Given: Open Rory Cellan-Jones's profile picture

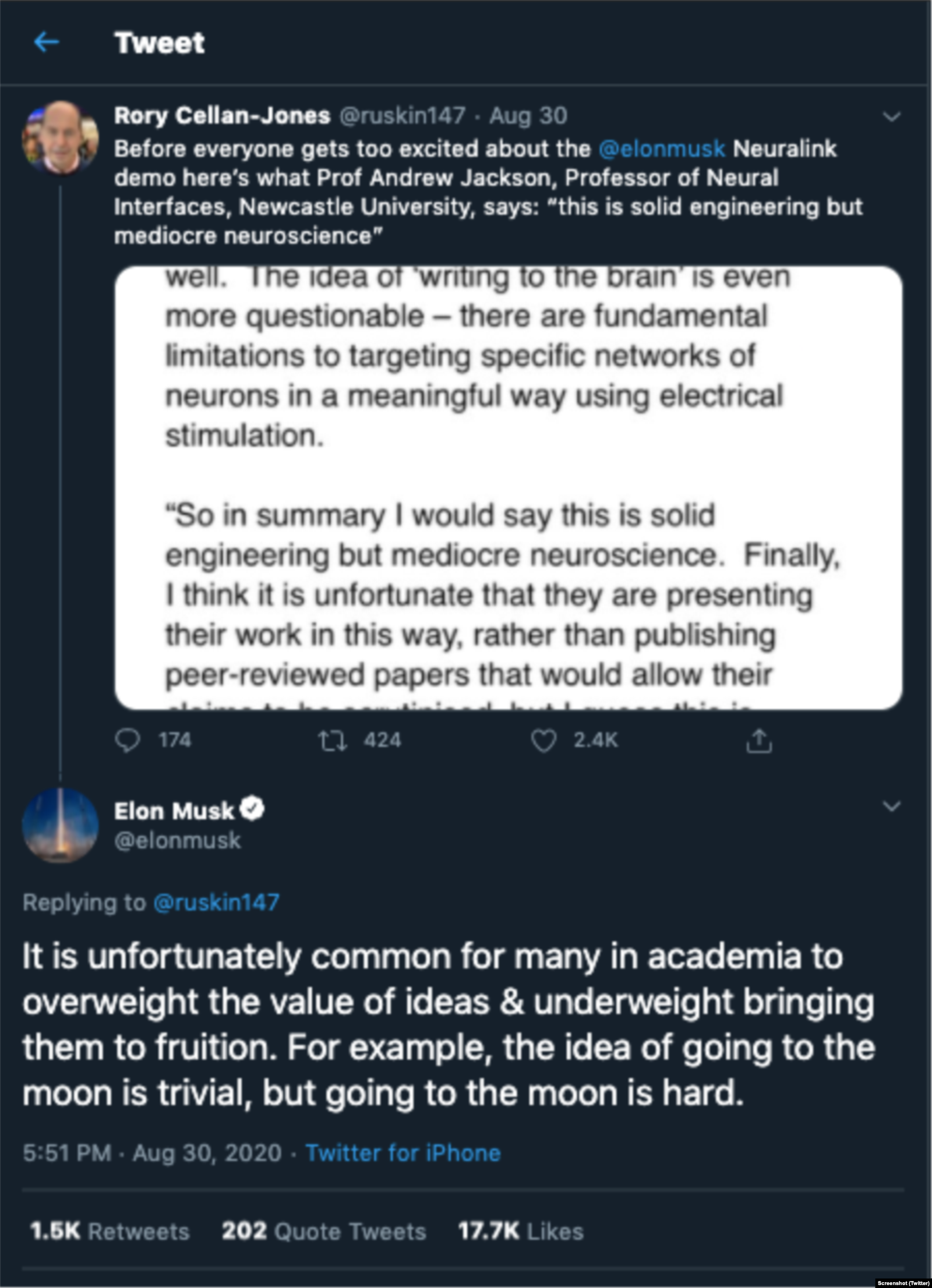Looking at the screenshot, I should pos(60,138).
